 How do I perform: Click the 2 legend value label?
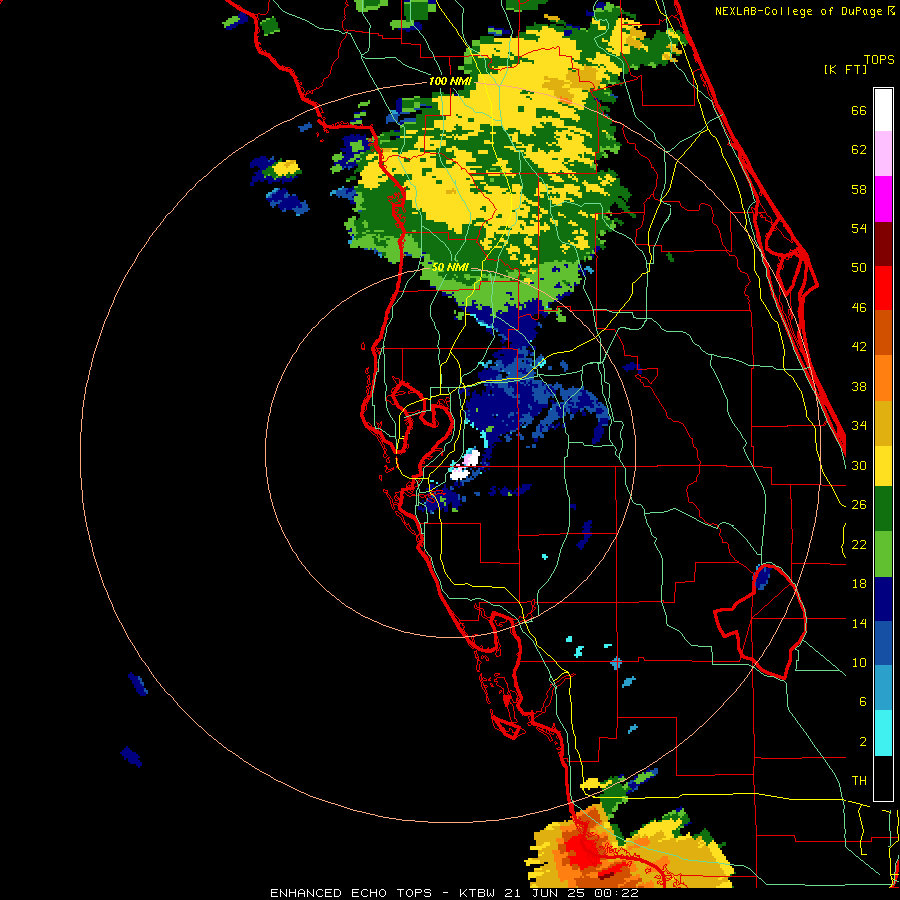point(863,742)
